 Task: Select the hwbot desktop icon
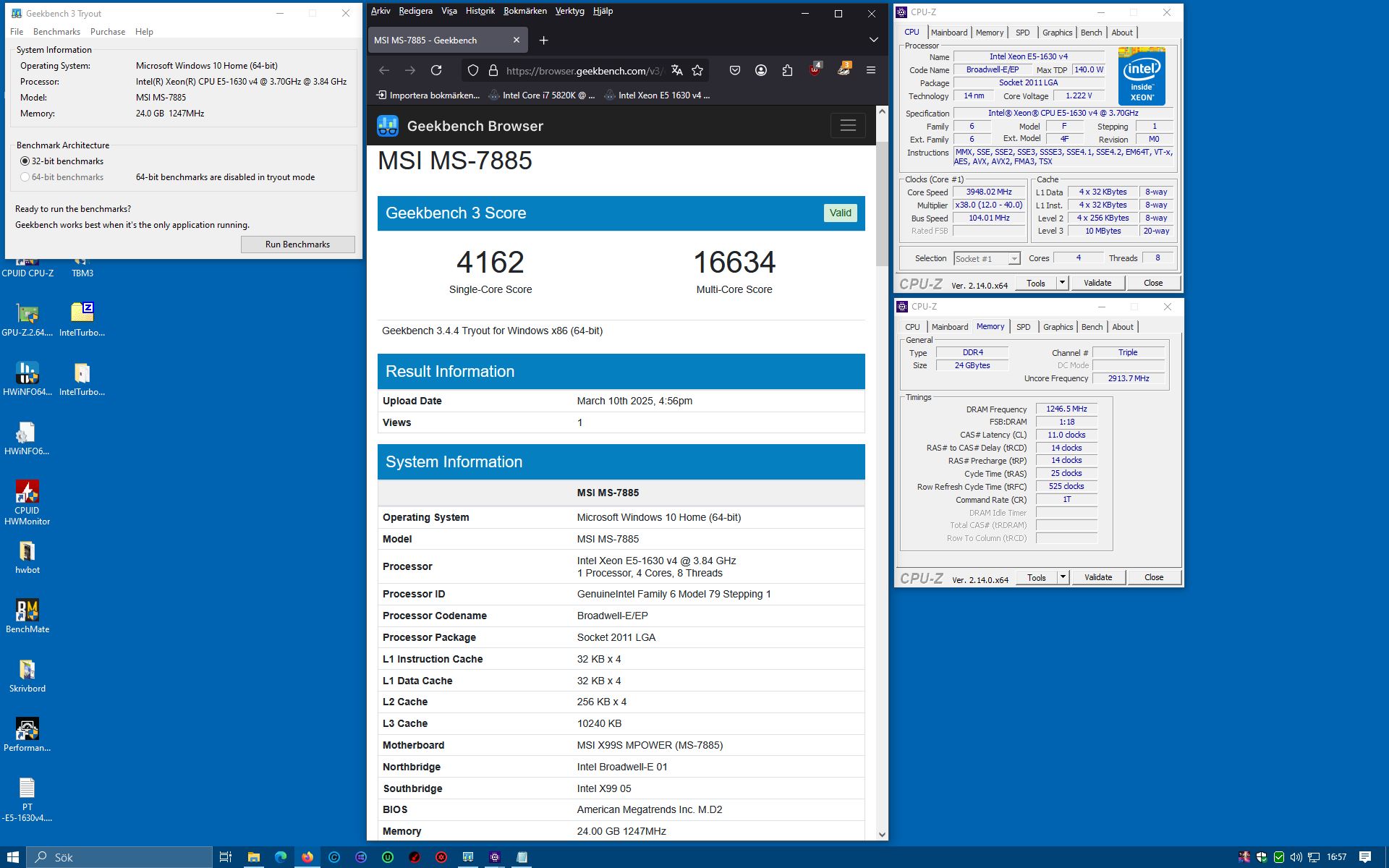(x=27, y=557)
